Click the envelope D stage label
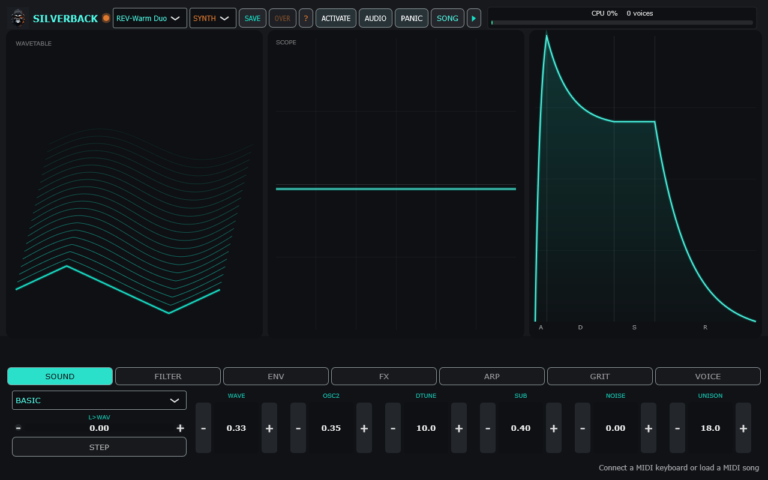The width and height of the screenshot is (768, 480). [x=580, y=327]
